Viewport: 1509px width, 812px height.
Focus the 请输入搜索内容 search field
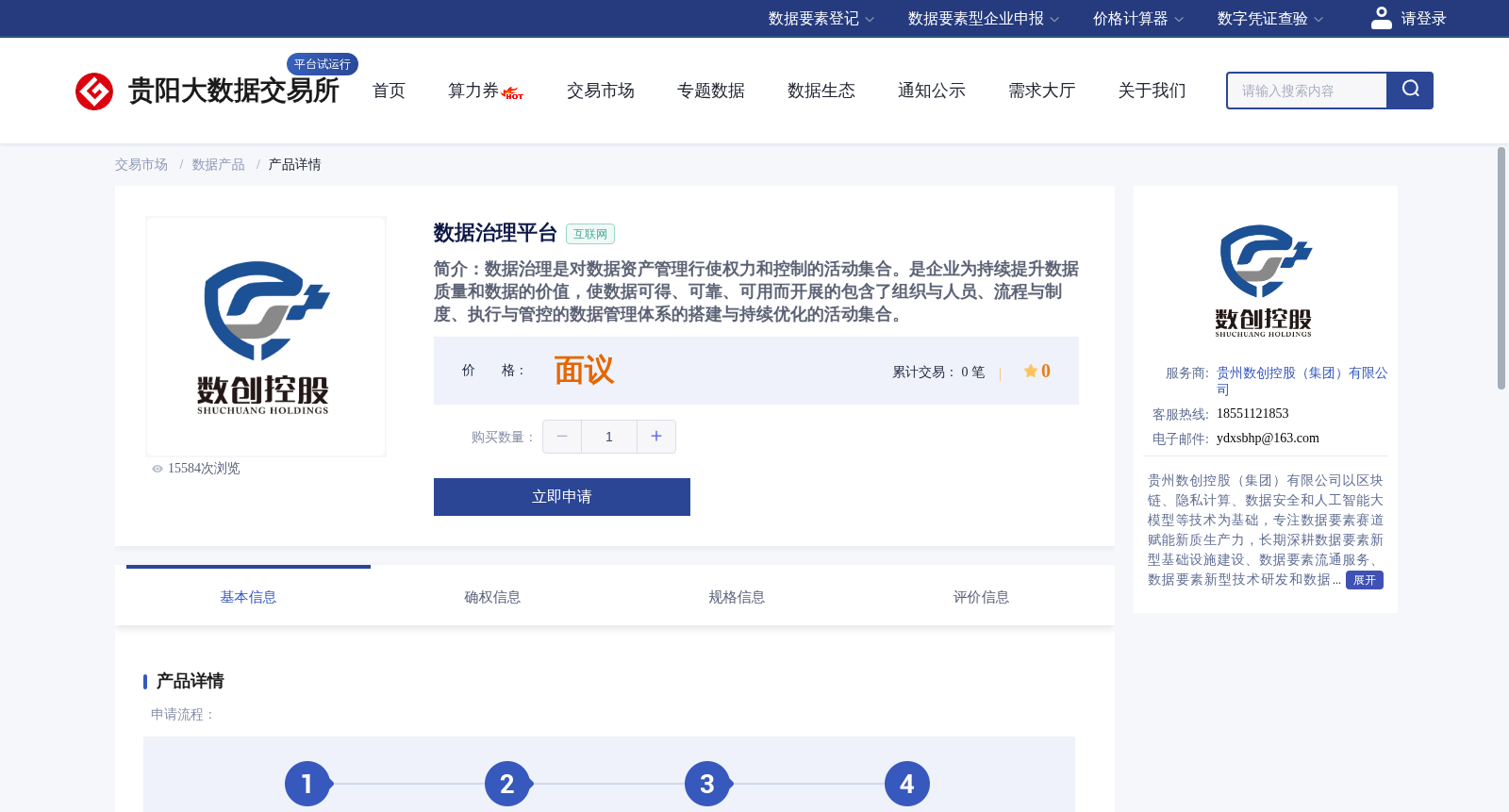[1307, 91]
